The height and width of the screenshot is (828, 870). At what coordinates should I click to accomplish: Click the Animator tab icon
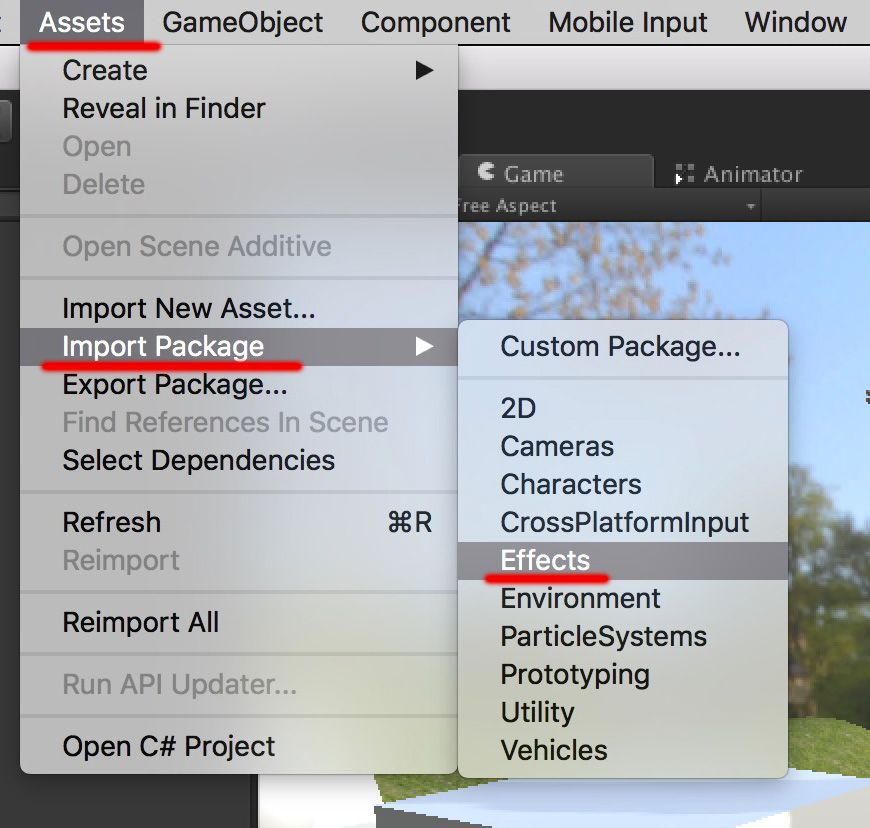[x=684, y=174]
